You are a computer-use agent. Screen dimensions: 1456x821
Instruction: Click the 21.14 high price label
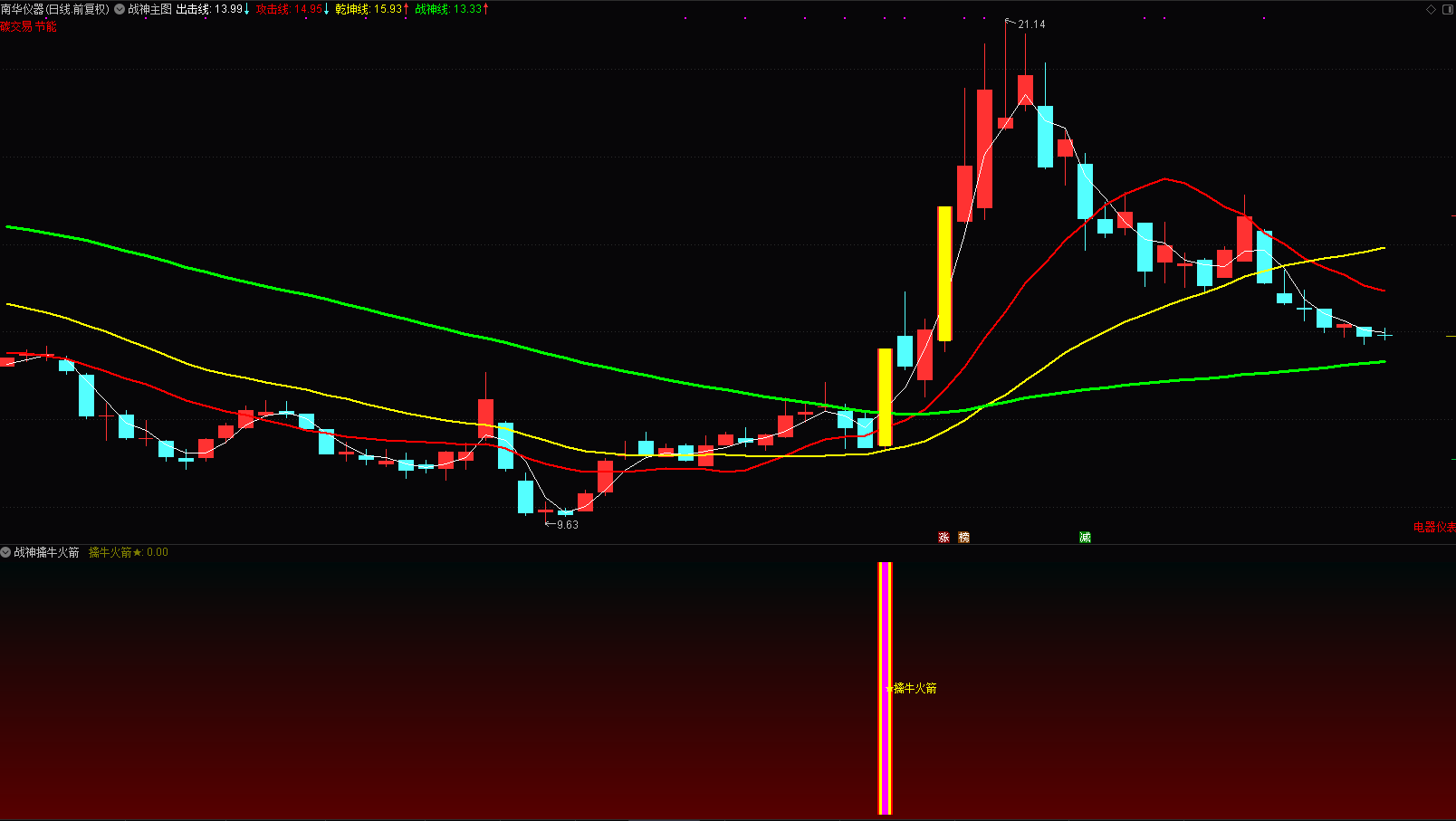coord(1031,24)
